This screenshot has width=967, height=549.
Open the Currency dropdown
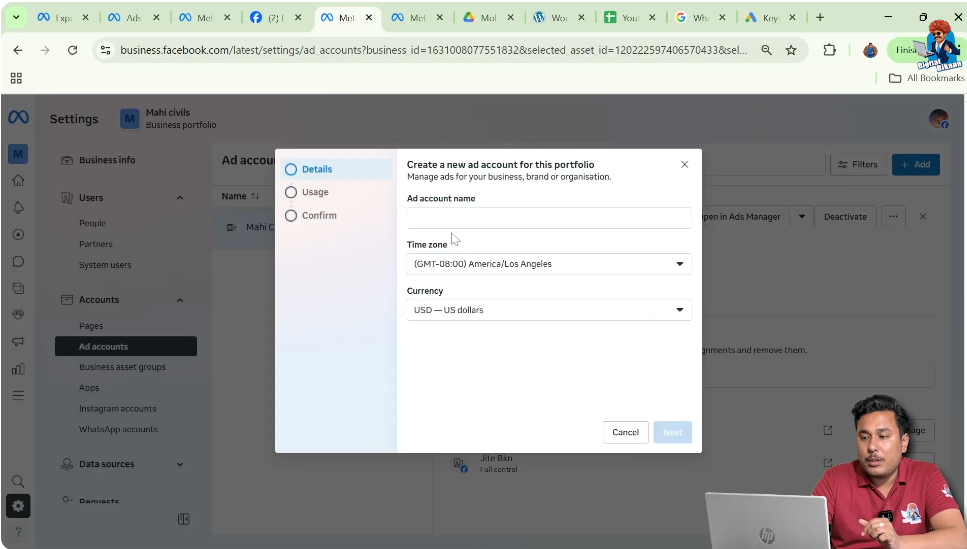coord(549,310)
